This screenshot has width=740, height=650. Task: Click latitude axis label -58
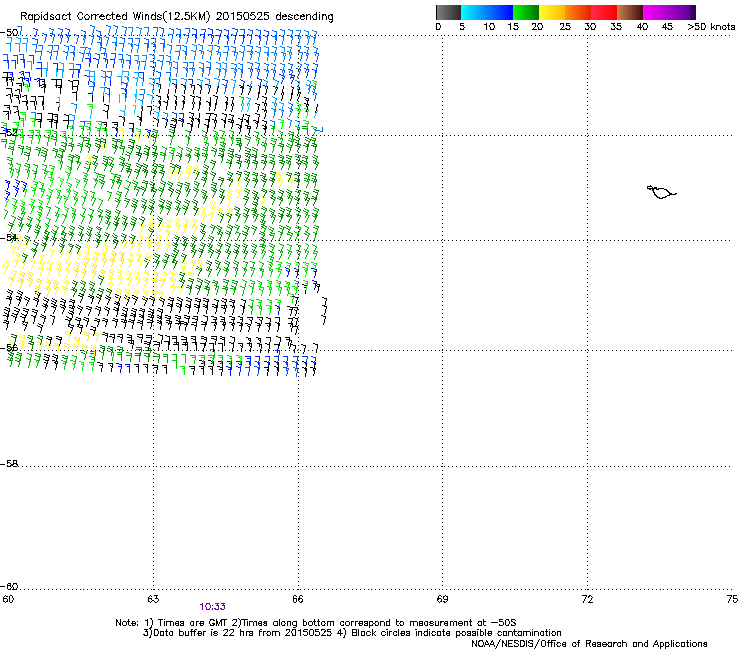click(9, 464)
